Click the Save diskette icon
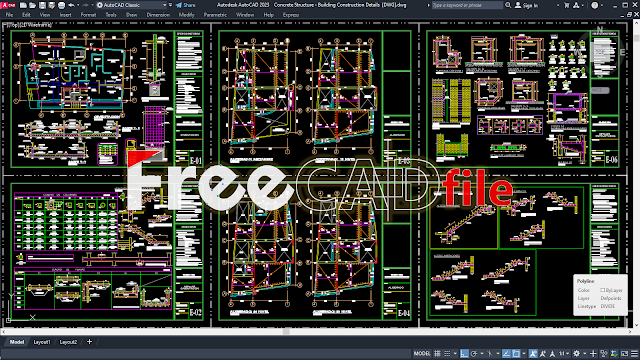The width and height of the screenshot is (640, 360). (42, 5)
